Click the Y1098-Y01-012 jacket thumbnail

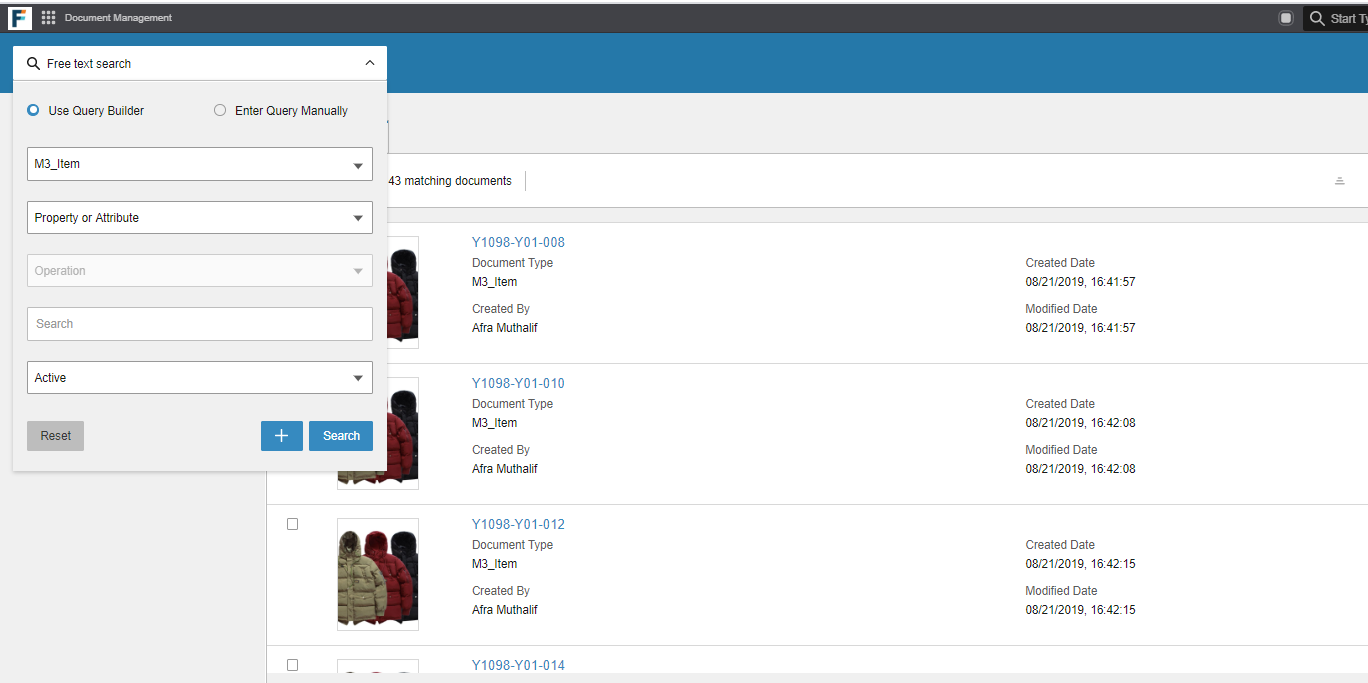click(377, 574)
